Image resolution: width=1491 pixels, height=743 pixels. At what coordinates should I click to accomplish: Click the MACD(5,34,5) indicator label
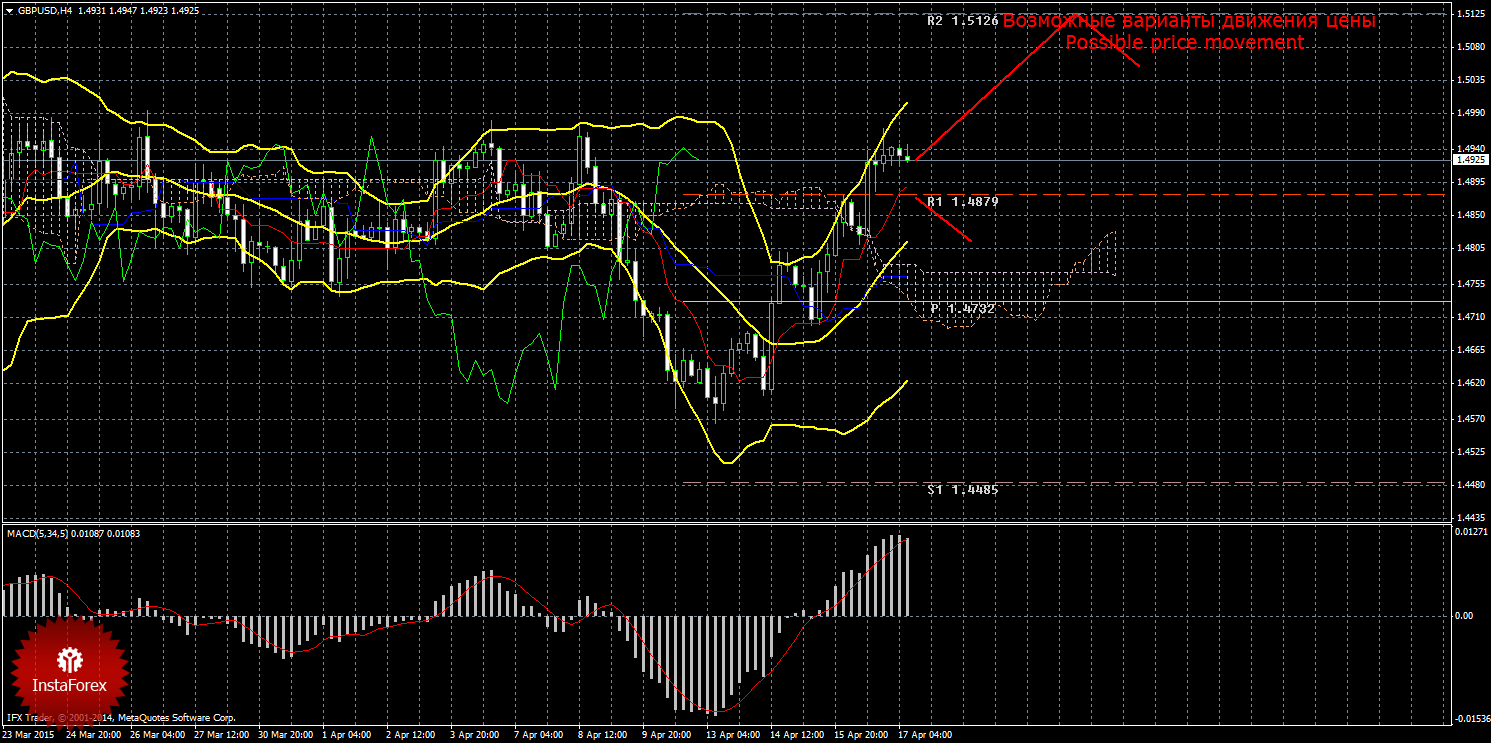click(38, 533)
